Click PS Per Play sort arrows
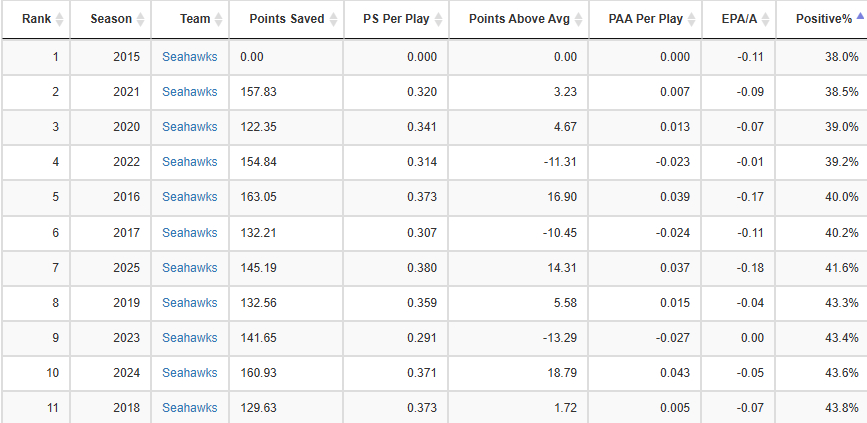This screenshot has height=423, width=867. (437, 19)
